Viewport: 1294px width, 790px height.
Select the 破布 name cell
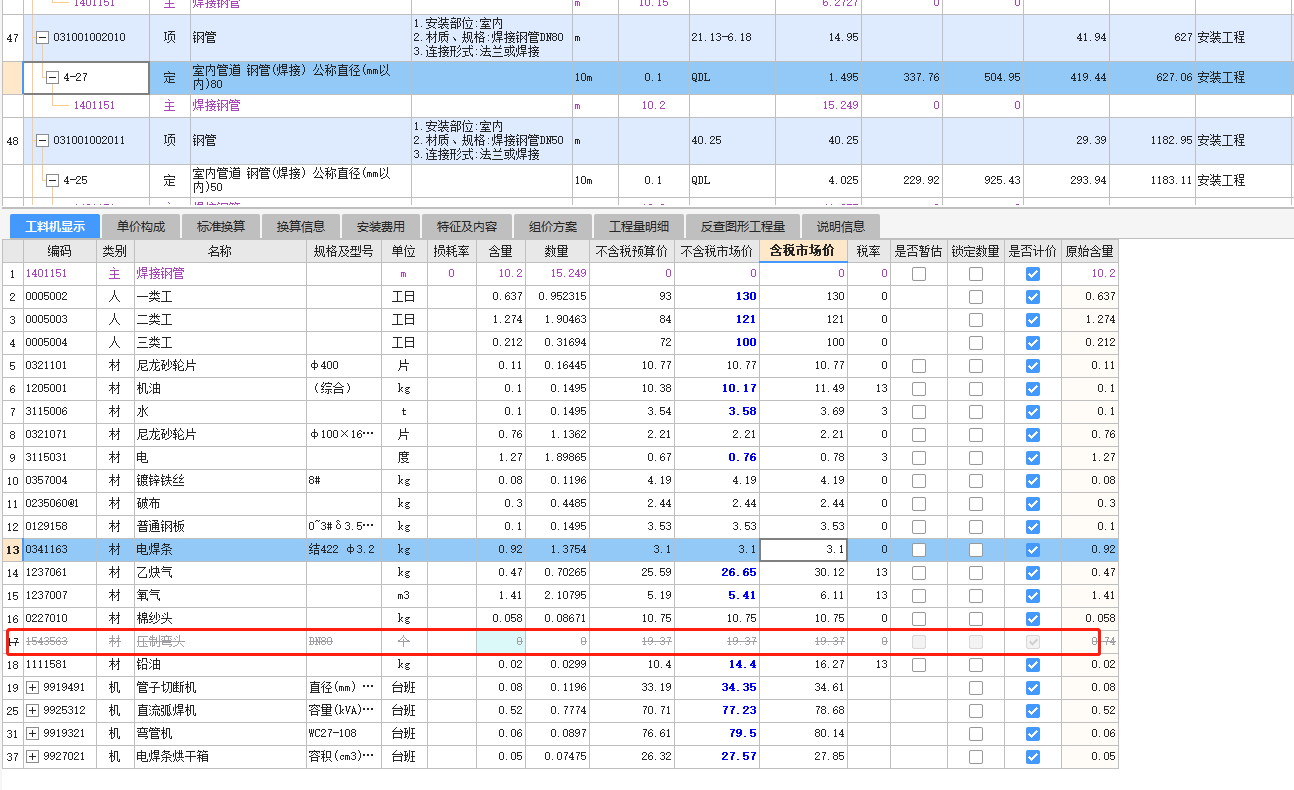220,503
